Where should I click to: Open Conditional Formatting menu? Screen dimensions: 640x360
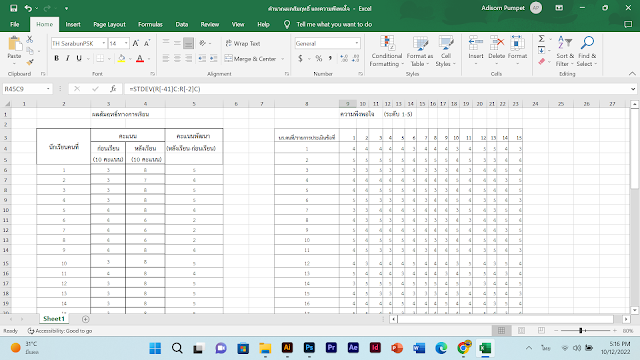tap(387, 51)
